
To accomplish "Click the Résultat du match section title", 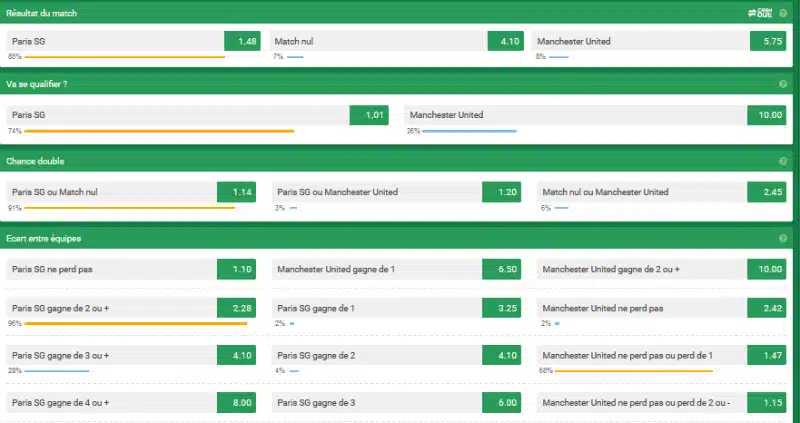I will click(41, 13).
